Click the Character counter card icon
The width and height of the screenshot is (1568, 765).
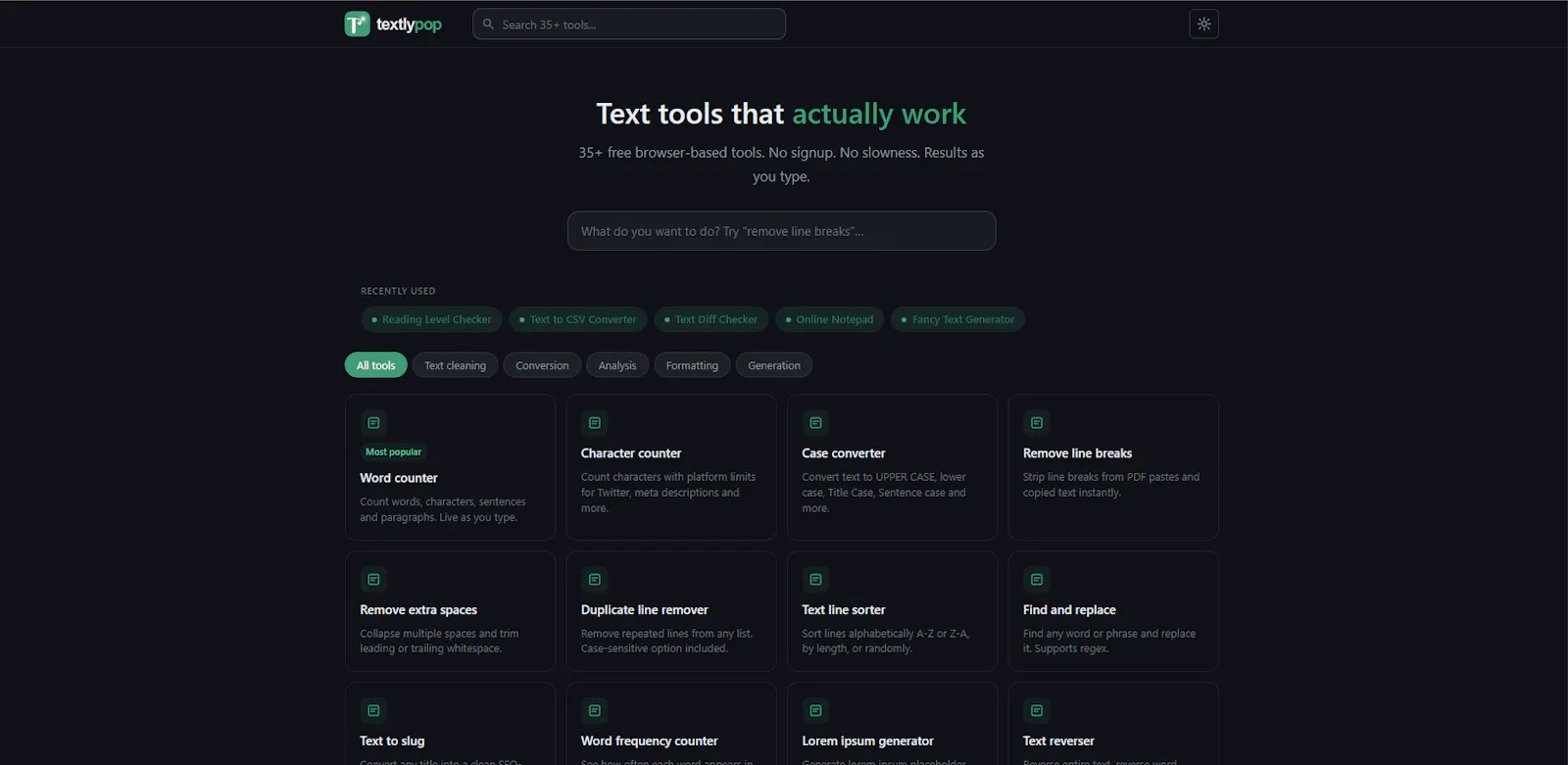point(594,423)
